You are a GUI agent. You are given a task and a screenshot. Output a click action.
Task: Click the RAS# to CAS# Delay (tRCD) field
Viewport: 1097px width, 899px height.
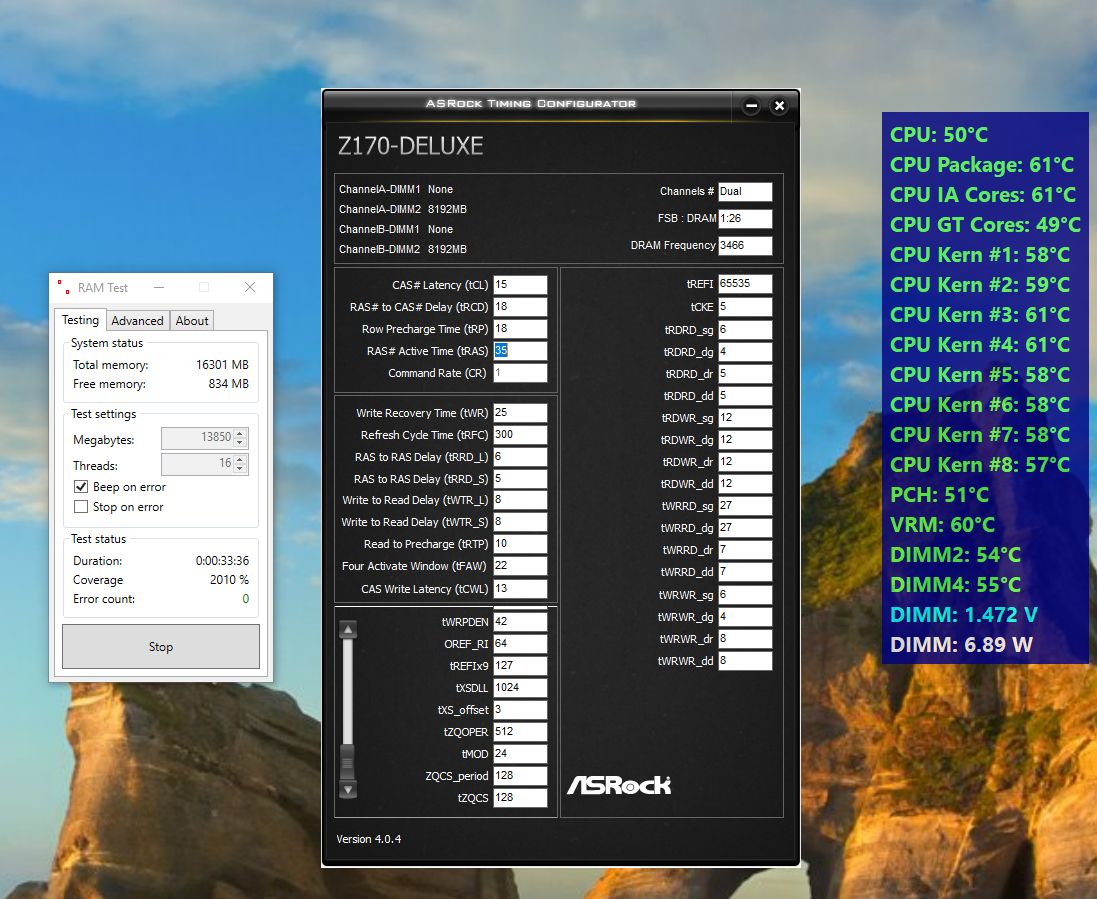pyautogui.click(x=520, y=307)
